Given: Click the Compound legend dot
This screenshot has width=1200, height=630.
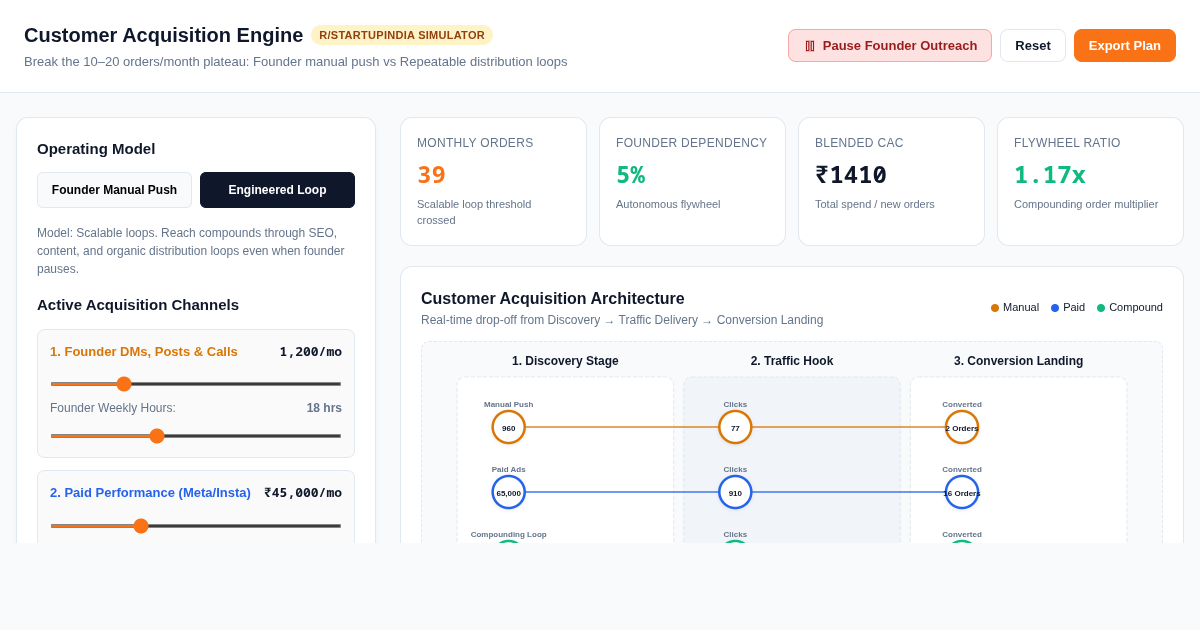Looking at the screenshot, I should point(1101,308).
